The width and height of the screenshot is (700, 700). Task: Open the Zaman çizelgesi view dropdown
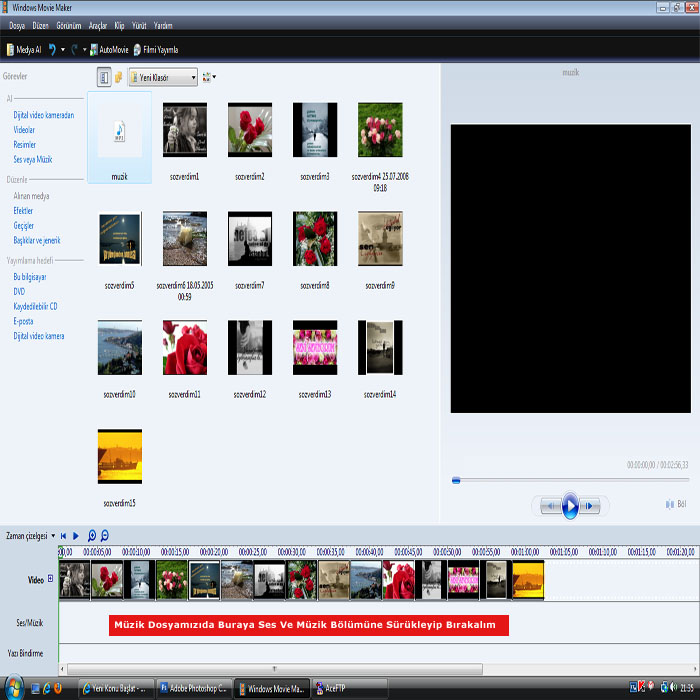(52, 536)
